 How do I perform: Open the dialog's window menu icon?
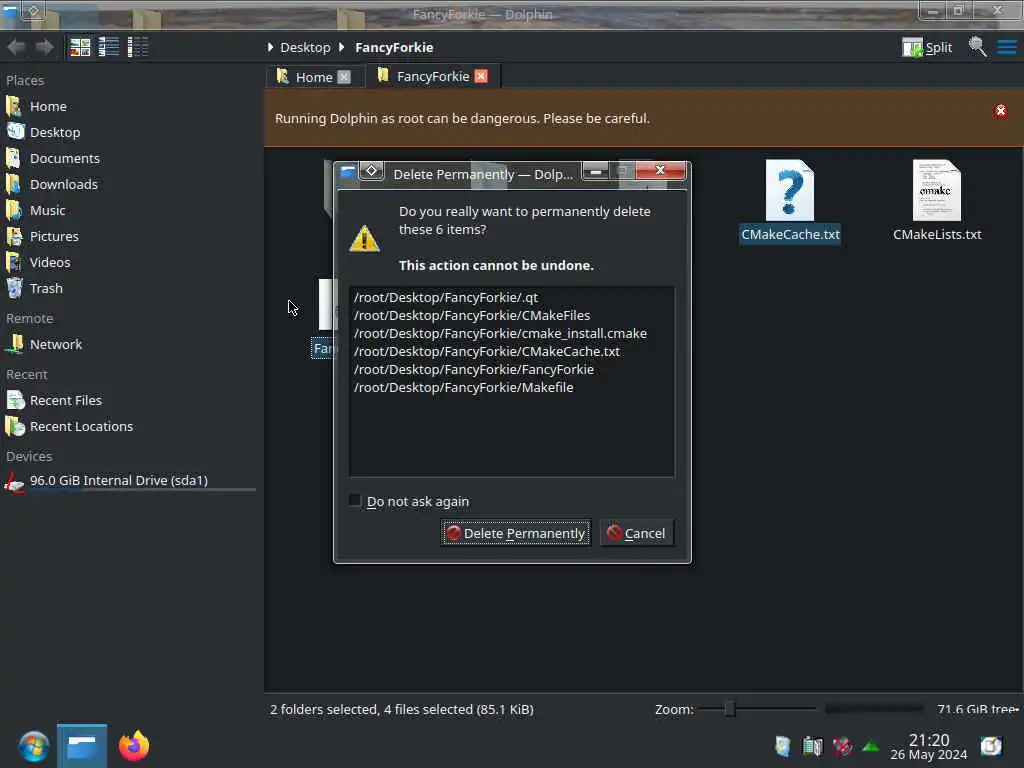347,172
